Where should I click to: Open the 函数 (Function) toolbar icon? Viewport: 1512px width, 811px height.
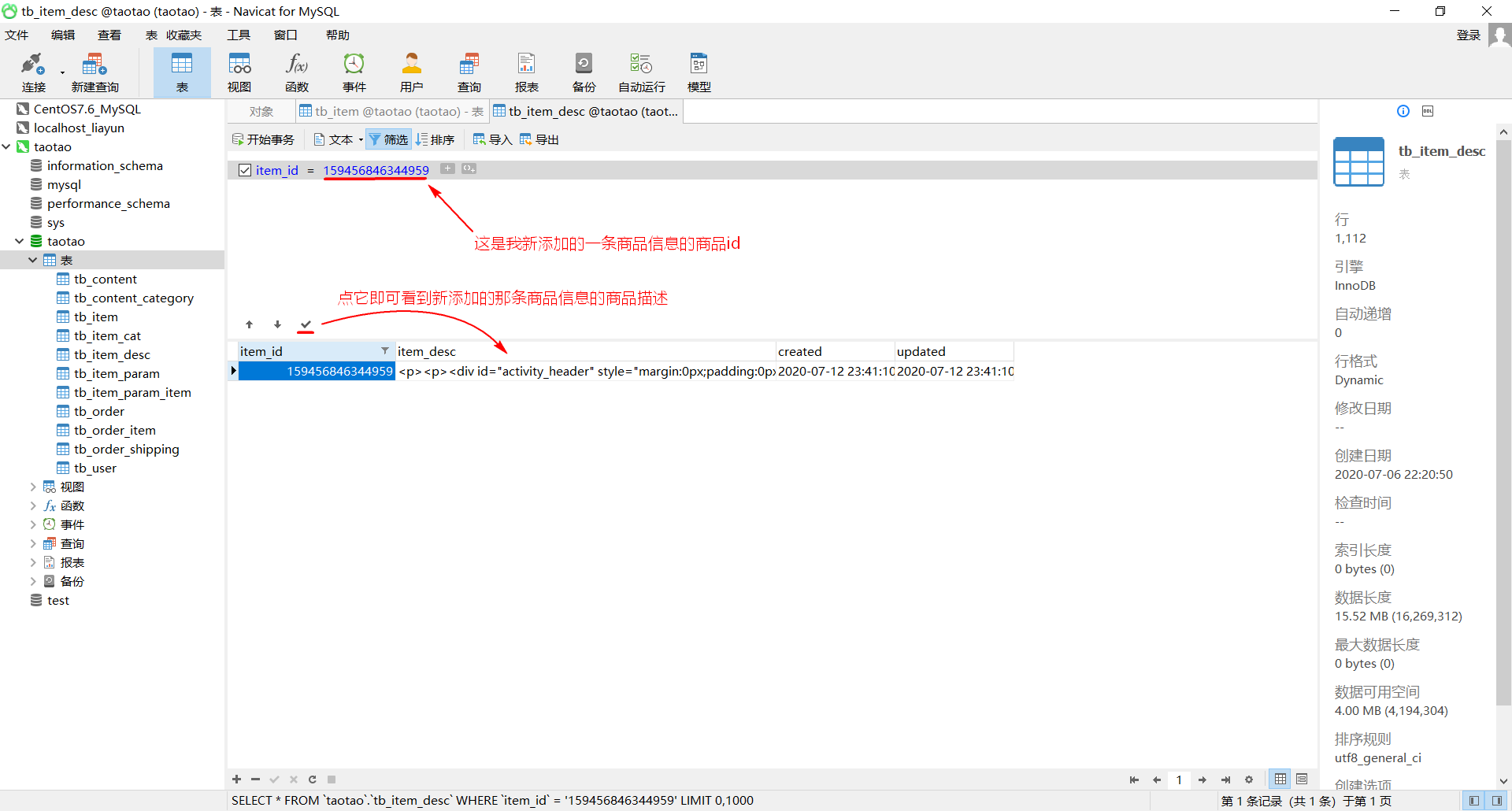pyautogui.click(x=297, y=72)
